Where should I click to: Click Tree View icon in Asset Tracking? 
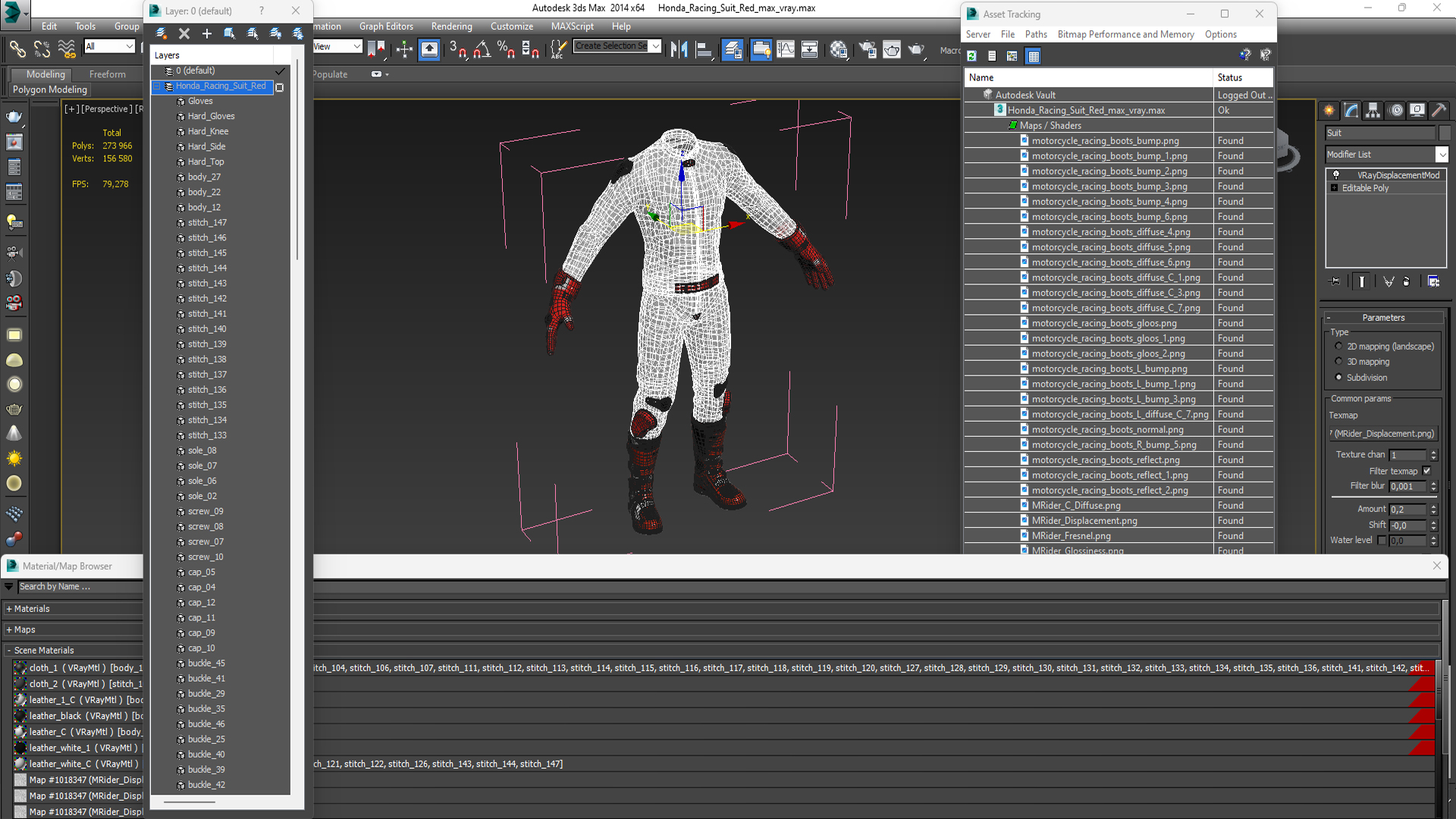(1012, 55)
